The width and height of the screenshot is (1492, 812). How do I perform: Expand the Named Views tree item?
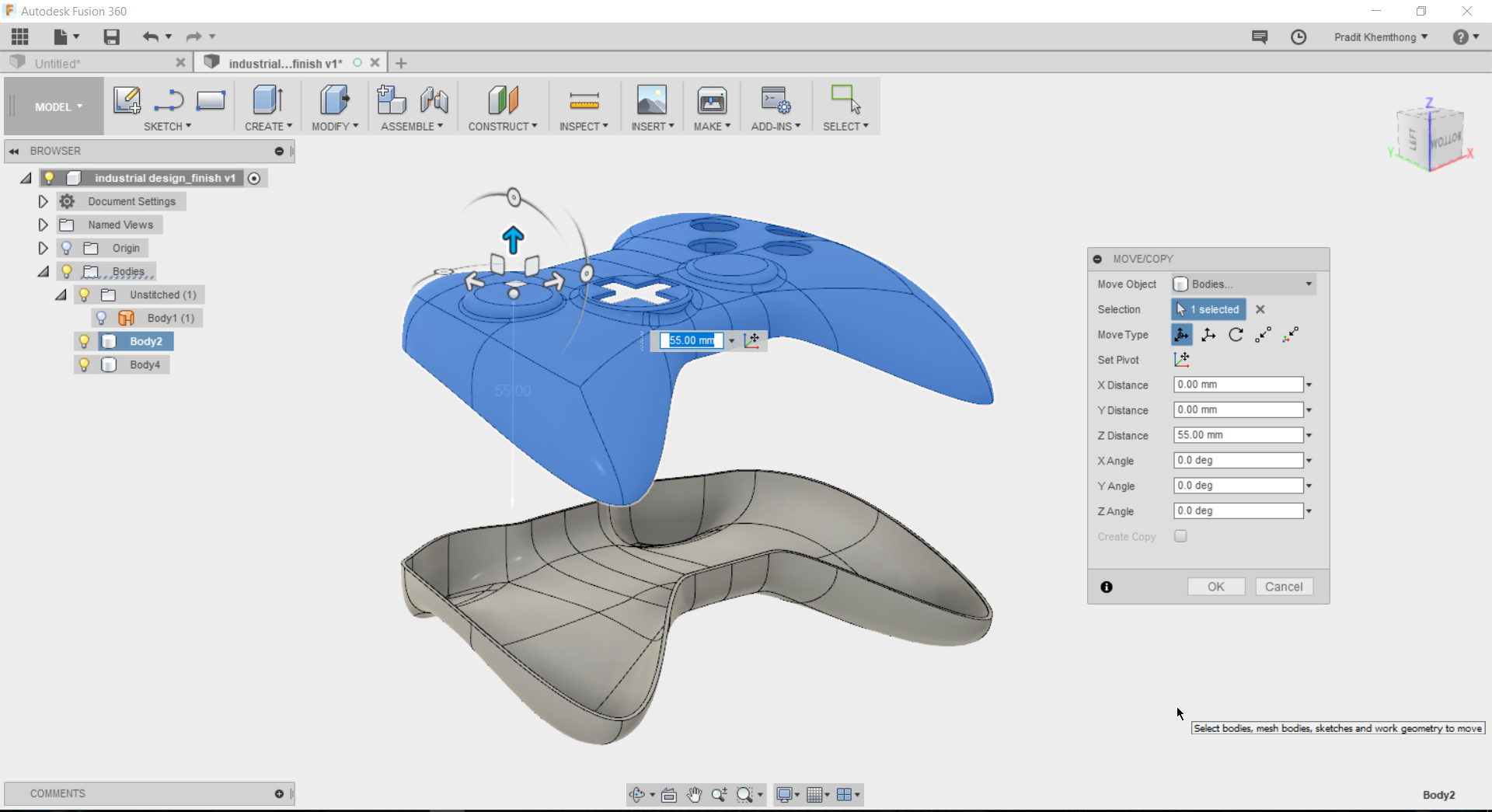pos(43,225)
